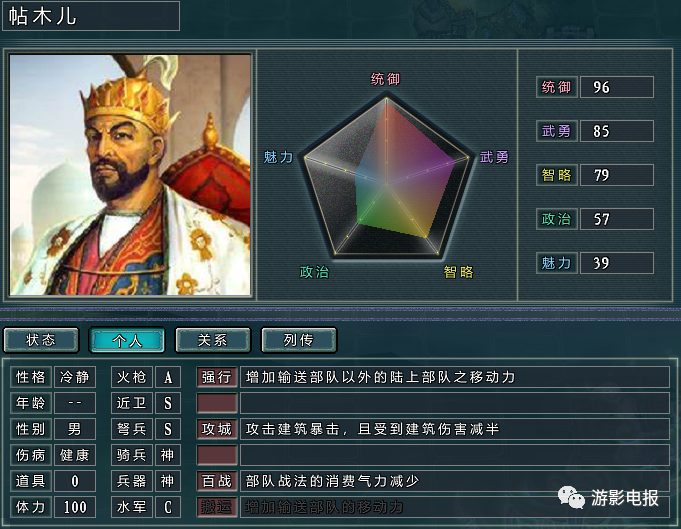The height and width of the screenshot is (529, 681).
Task: Select the 统御 stat label button
Action: tap(556, 87)
